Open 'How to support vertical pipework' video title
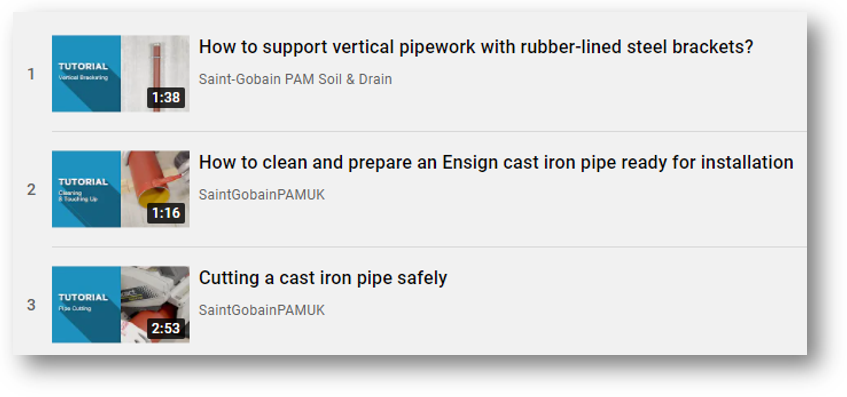Viewport: 847px width, 397px height. (x=476, y=48)
